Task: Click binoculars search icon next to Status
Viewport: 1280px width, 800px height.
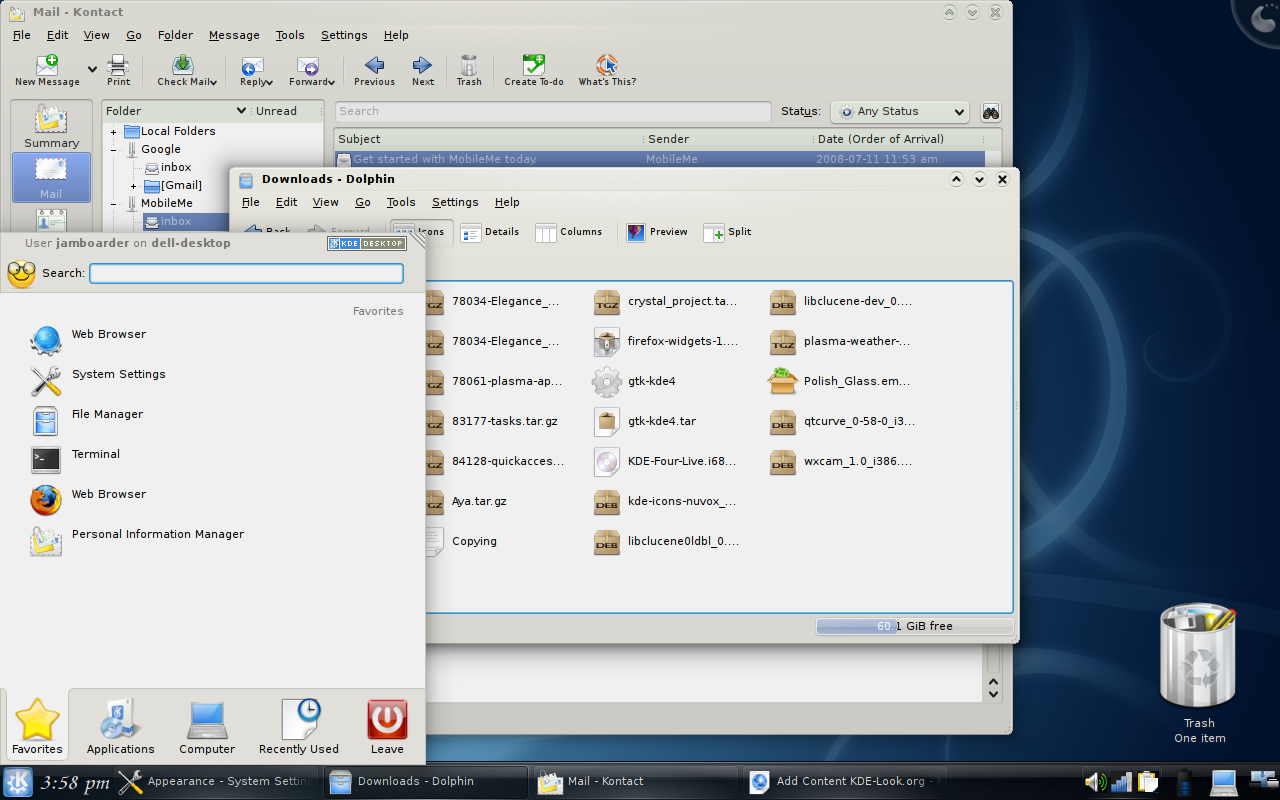Action: [991, 112]
